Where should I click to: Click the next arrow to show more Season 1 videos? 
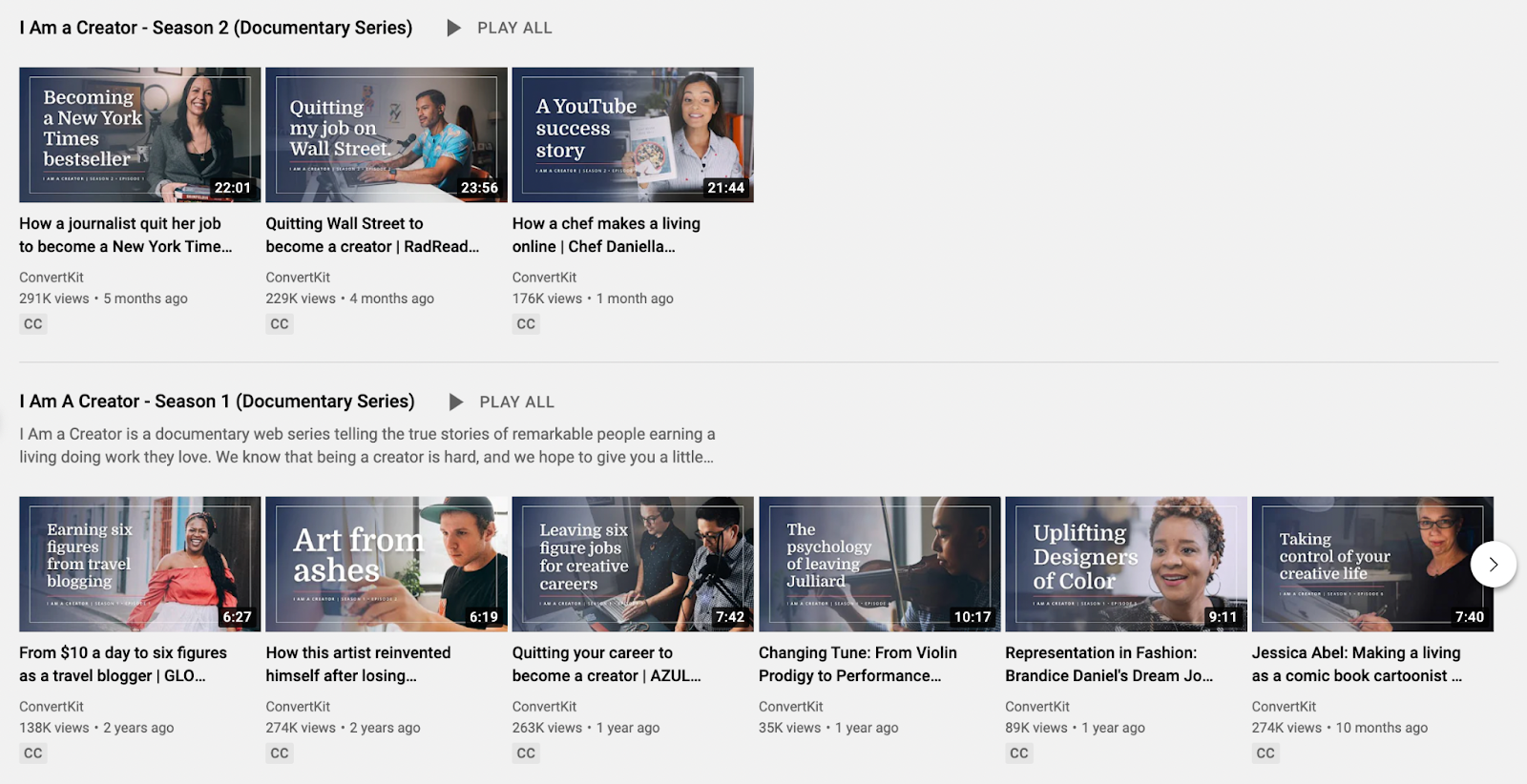click(x=1494, y=565)
